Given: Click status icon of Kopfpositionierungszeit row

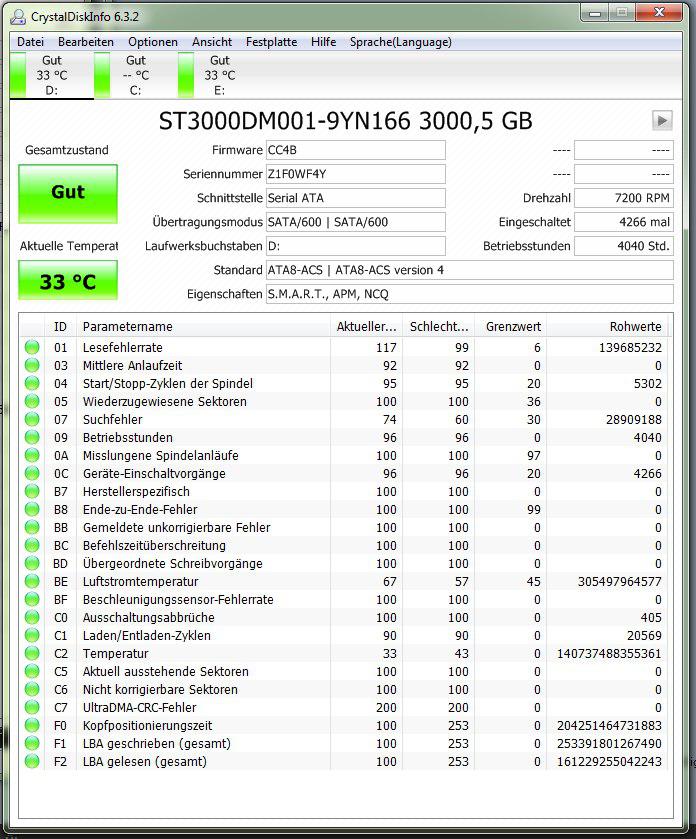Looking at the screenshot, I should click(32, 726).
